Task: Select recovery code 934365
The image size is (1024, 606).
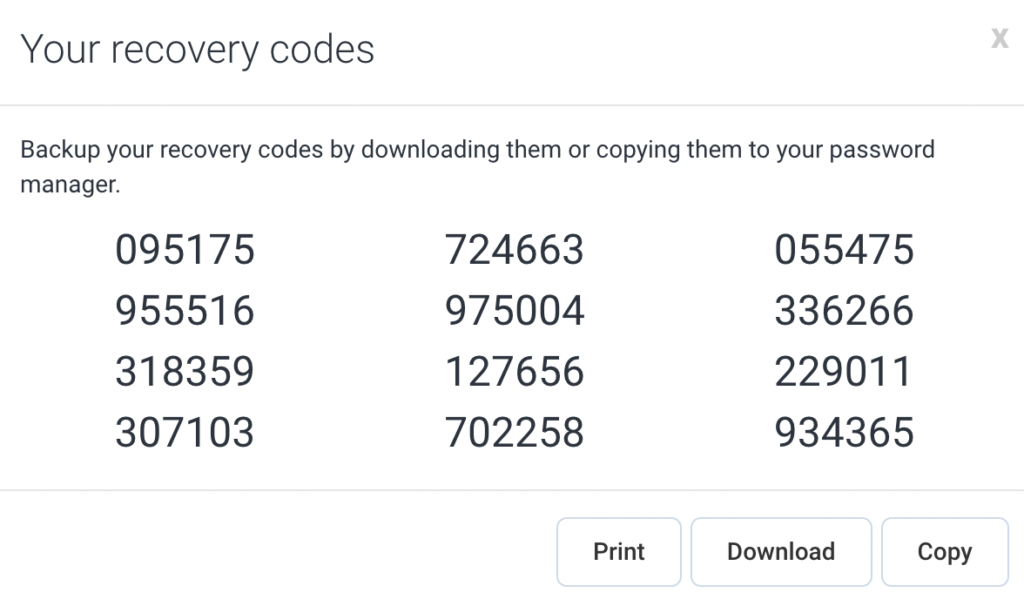Action: 844,432
